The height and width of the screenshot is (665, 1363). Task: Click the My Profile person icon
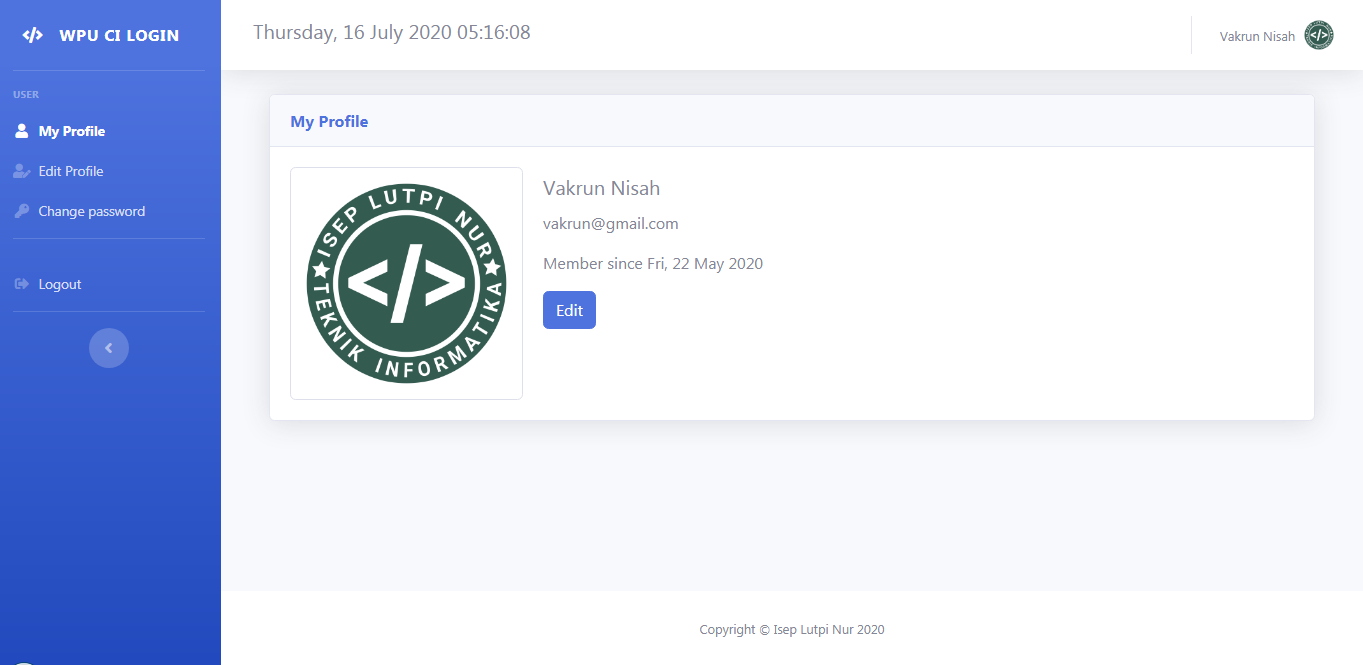(x=22, y=131)
